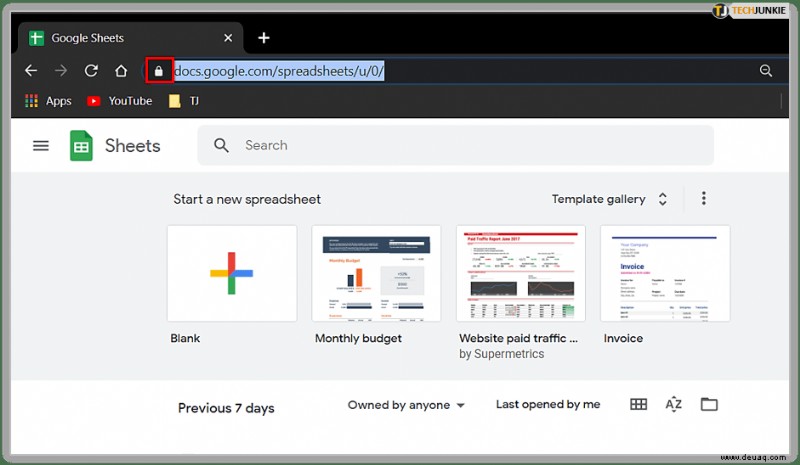Click the Sheets title text

click(133, 146)
